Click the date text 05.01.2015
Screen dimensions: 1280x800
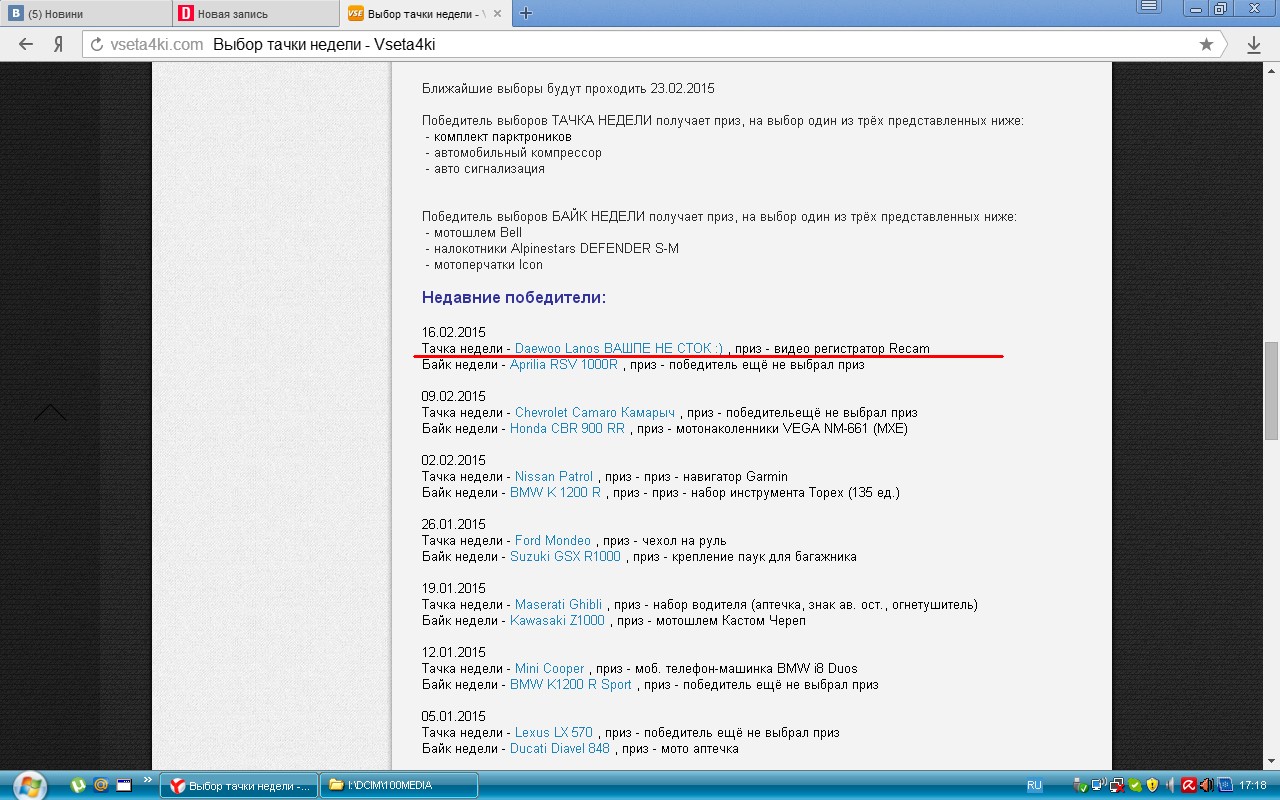[454, 716]
